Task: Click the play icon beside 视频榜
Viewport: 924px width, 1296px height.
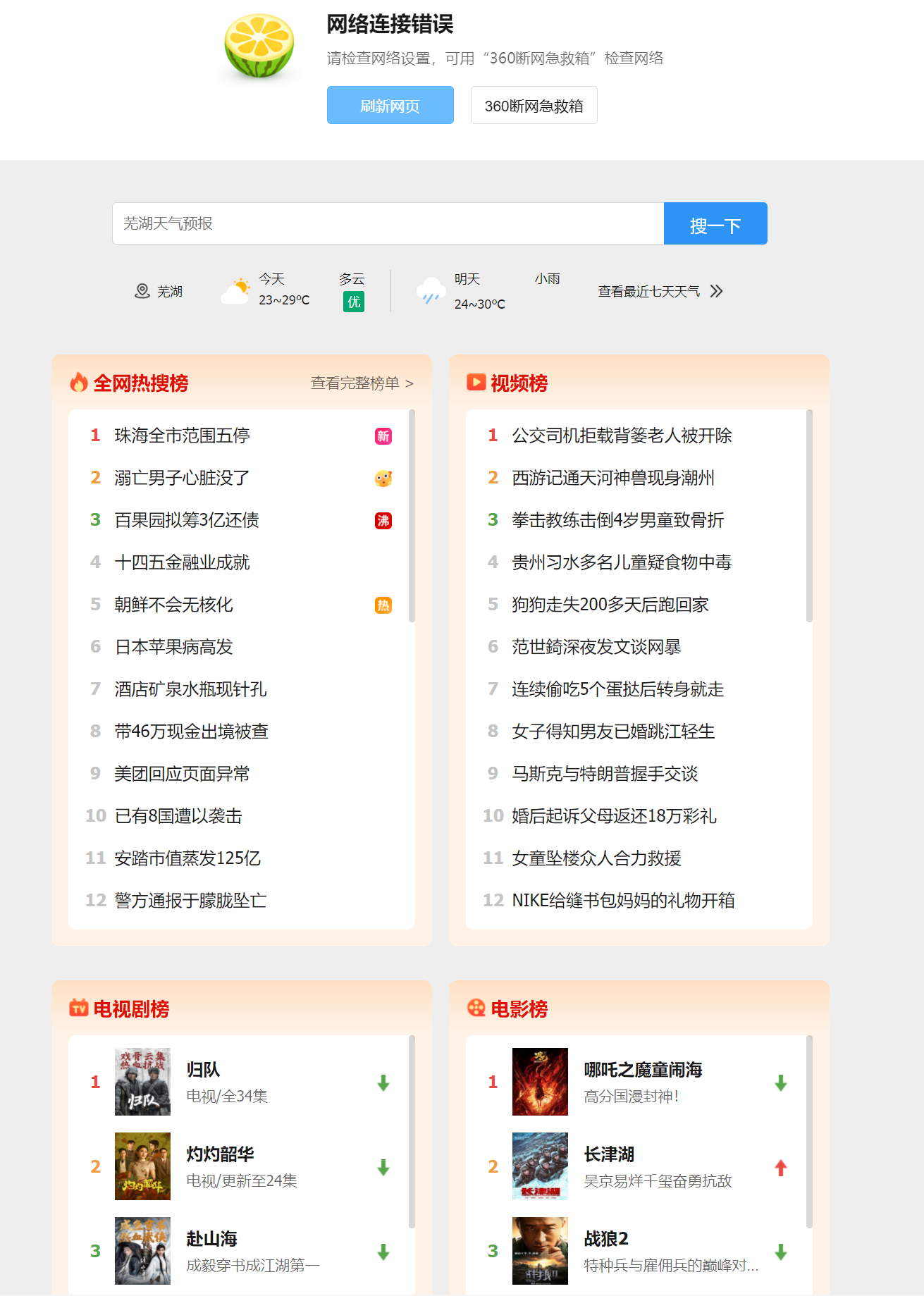Action: pos(476,382)
